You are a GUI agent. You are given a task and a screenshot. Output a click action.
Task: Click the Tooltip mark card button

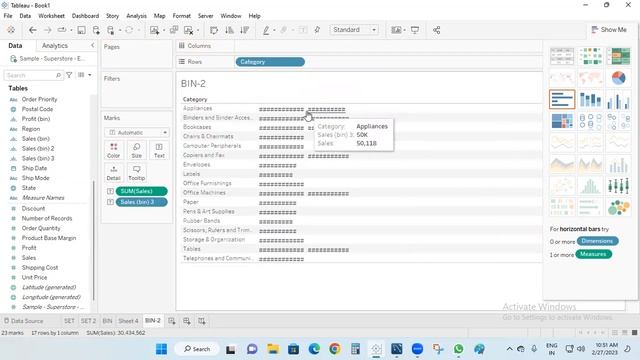pos(136,173)
